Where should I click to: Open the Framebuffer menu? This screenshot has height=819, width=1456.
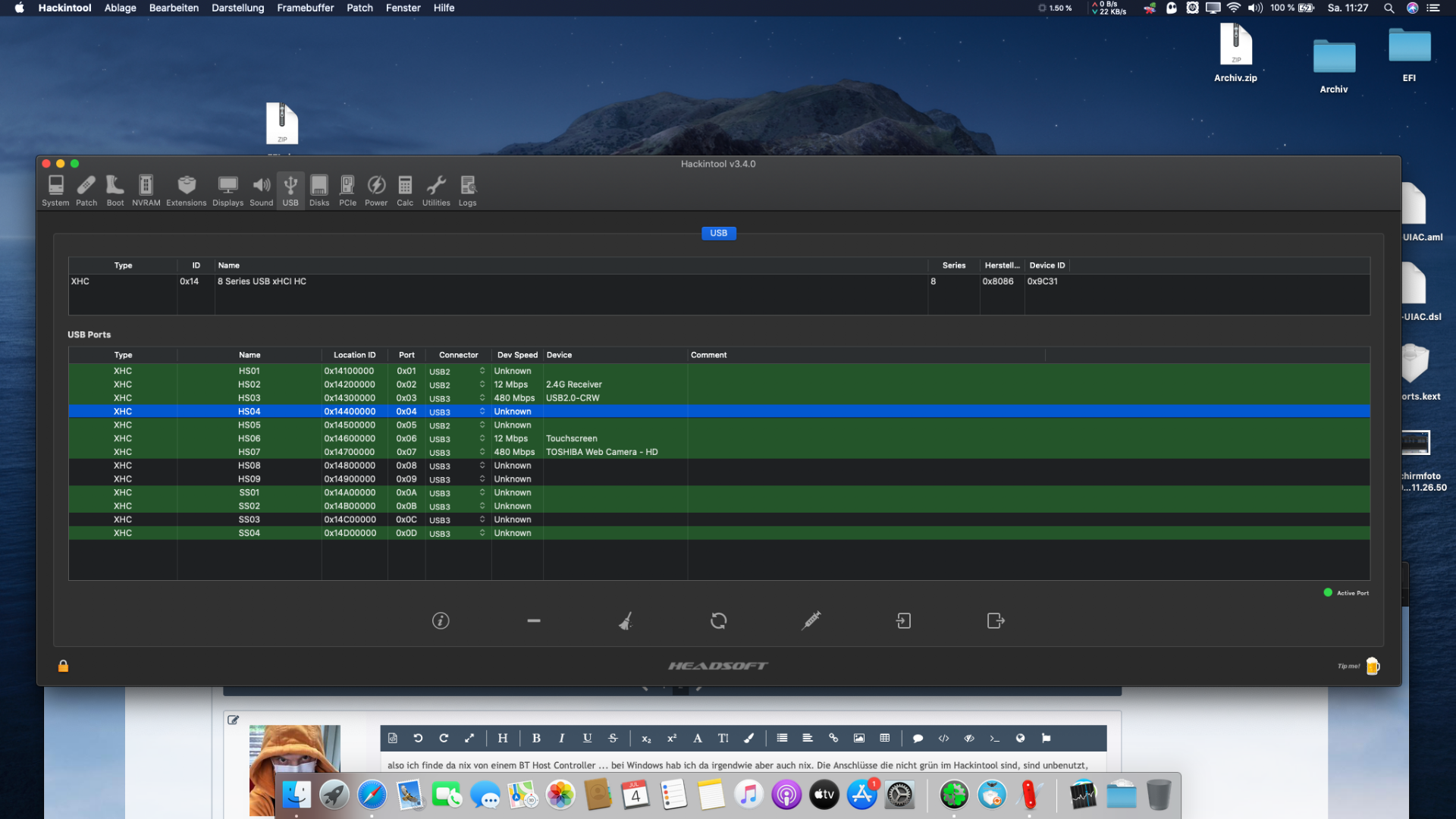(305, 8)
